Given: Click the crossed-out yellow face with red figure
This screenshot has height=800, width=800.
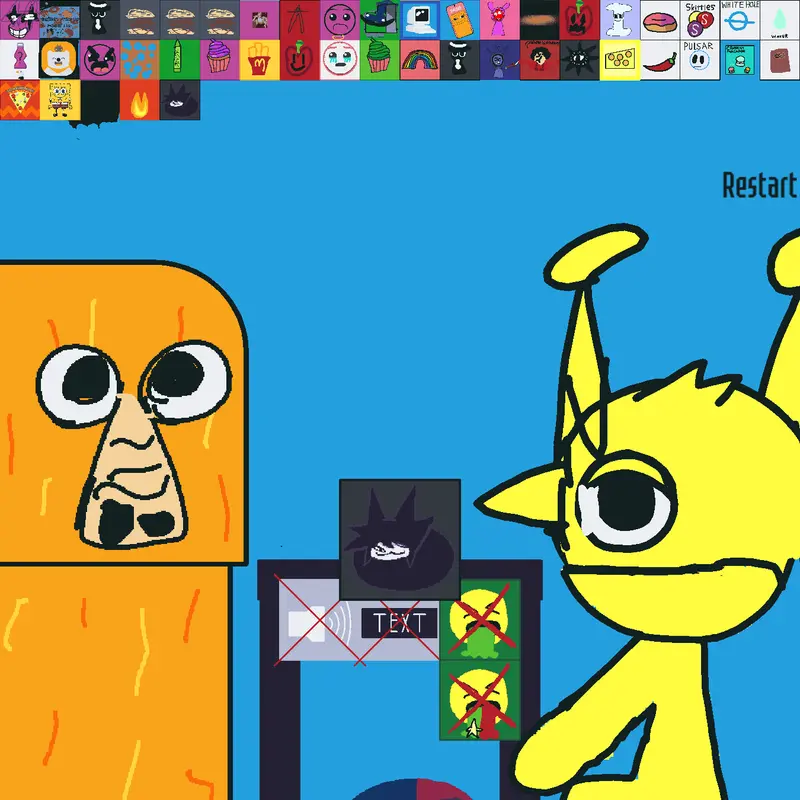Looking at the screenshot, I should (x=480, y=701).
